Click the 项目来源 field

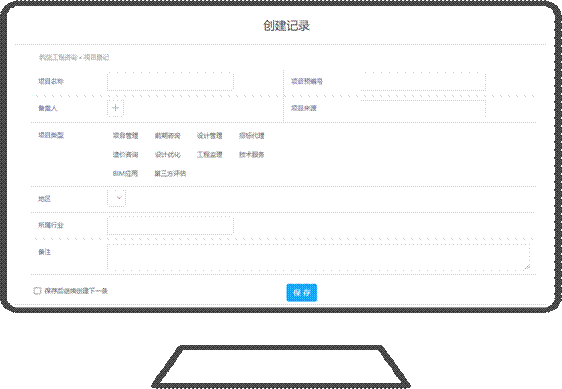point(423,108)
